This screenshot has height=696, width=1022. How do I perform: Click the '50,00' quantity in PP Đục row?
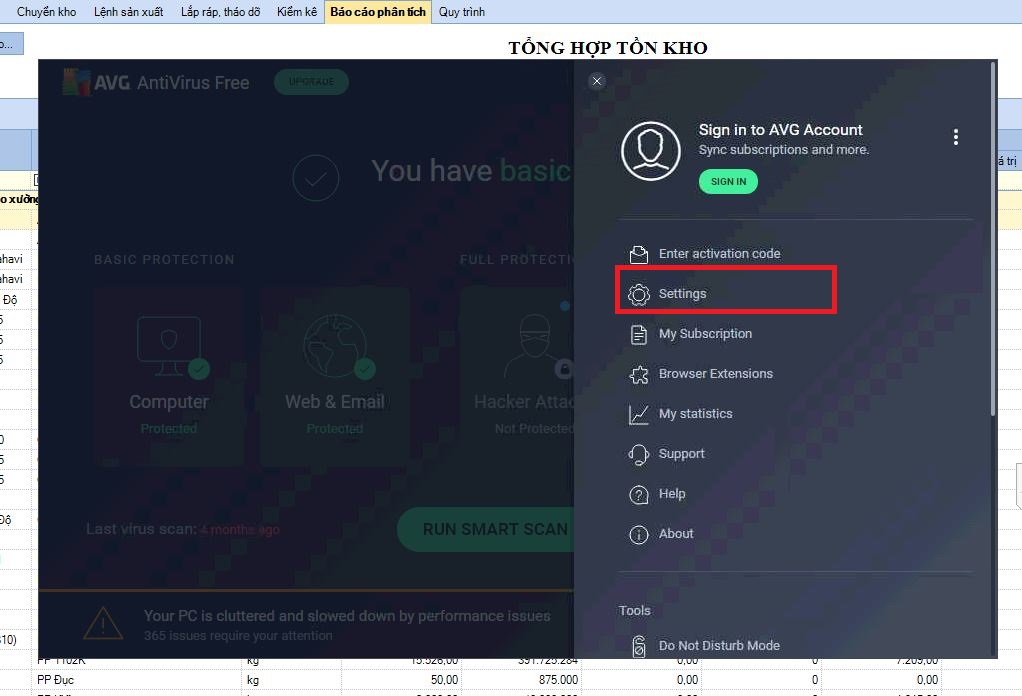coord(444,680)
